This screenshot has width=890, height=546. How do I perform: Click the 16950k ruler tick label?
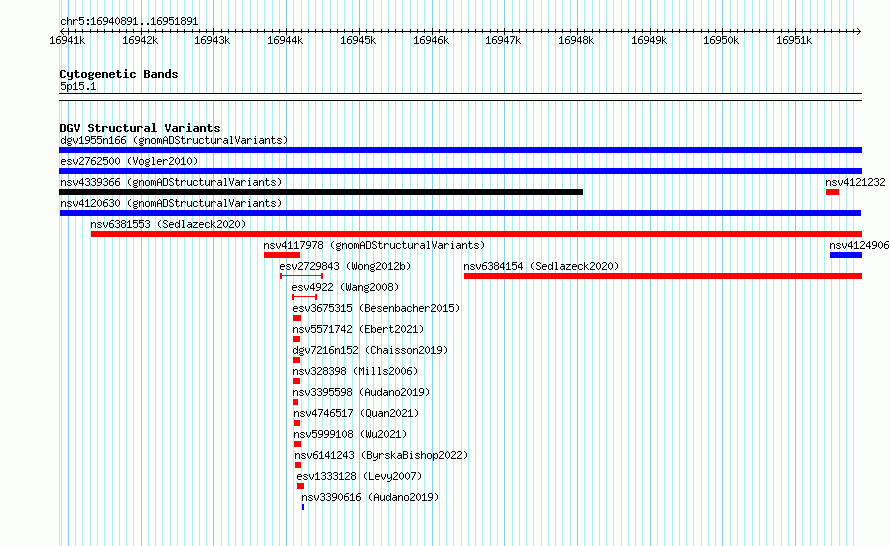click(x=721, y=40)
